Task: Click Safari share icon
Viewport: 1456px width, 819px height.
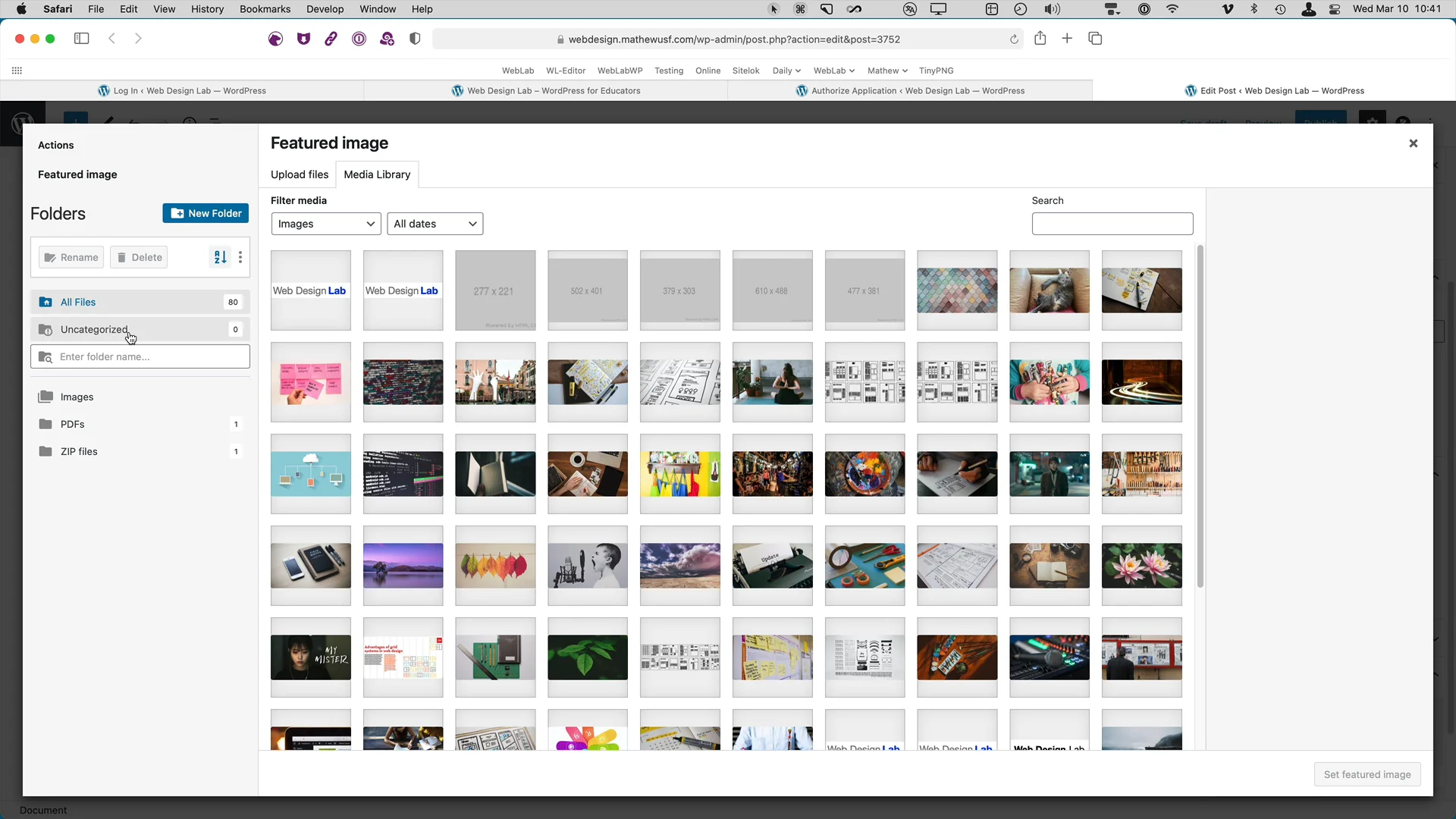Action: tap(1040, 39)
